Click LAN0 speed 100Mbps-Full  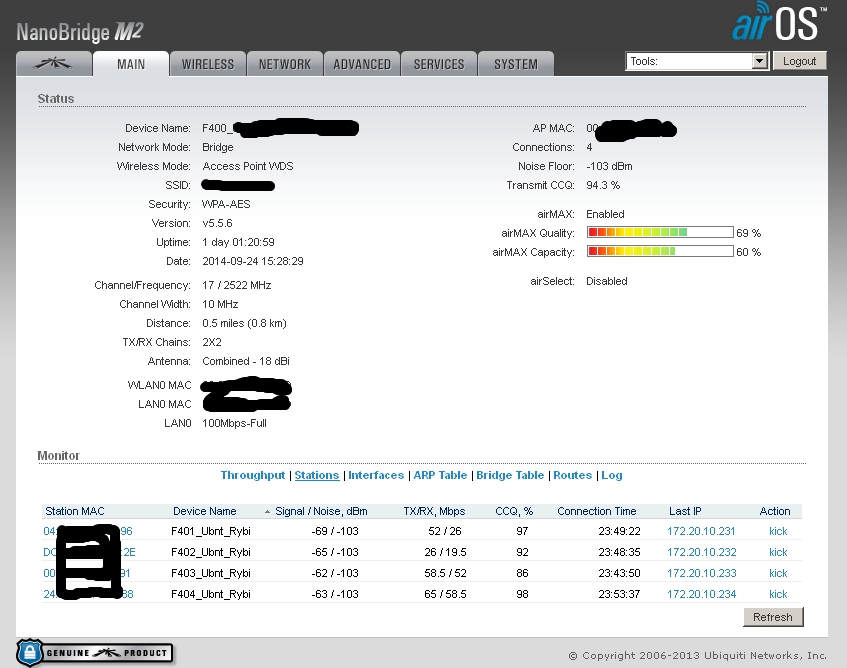(234, 423)
